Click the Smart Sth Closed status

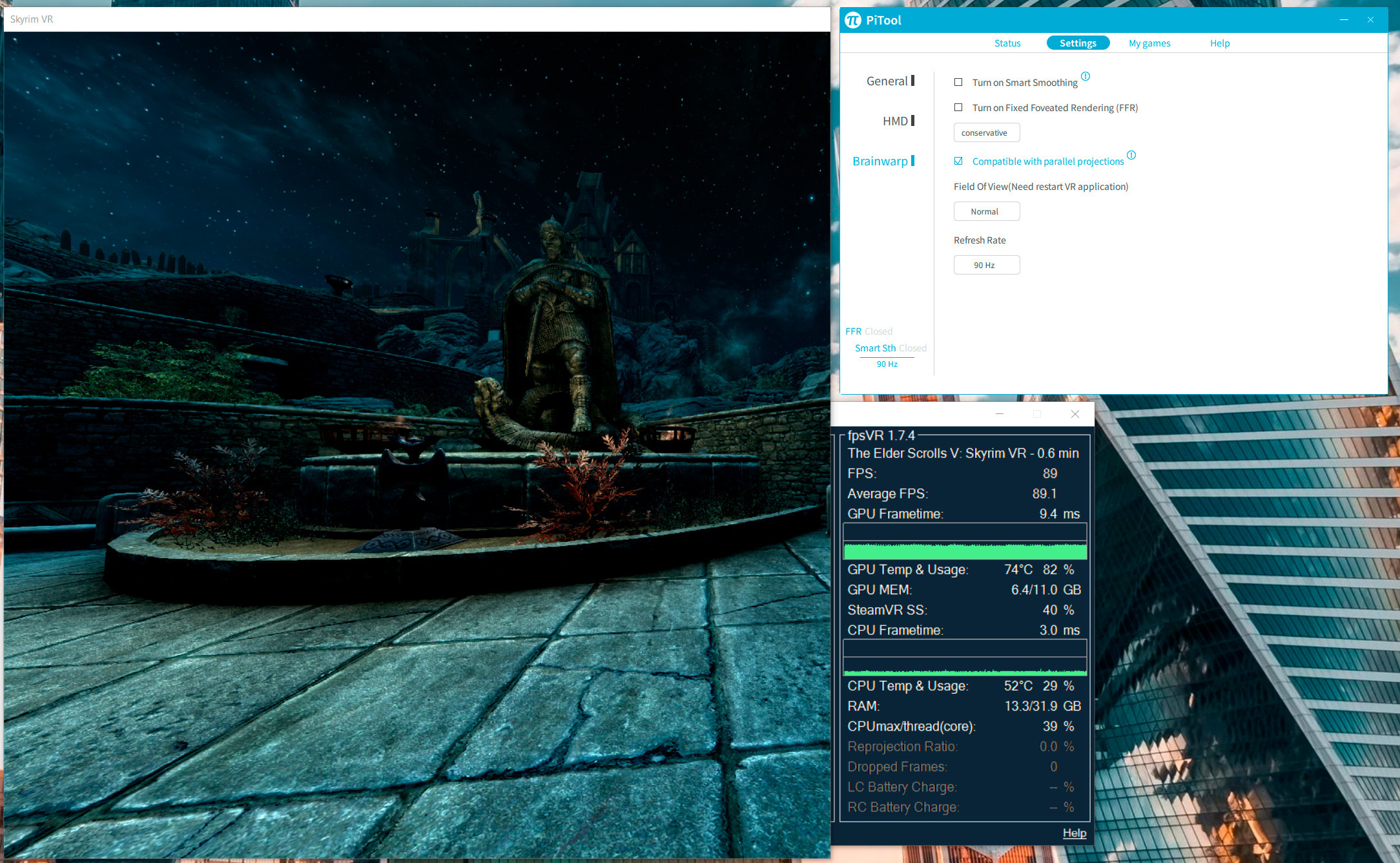(890, 348)
